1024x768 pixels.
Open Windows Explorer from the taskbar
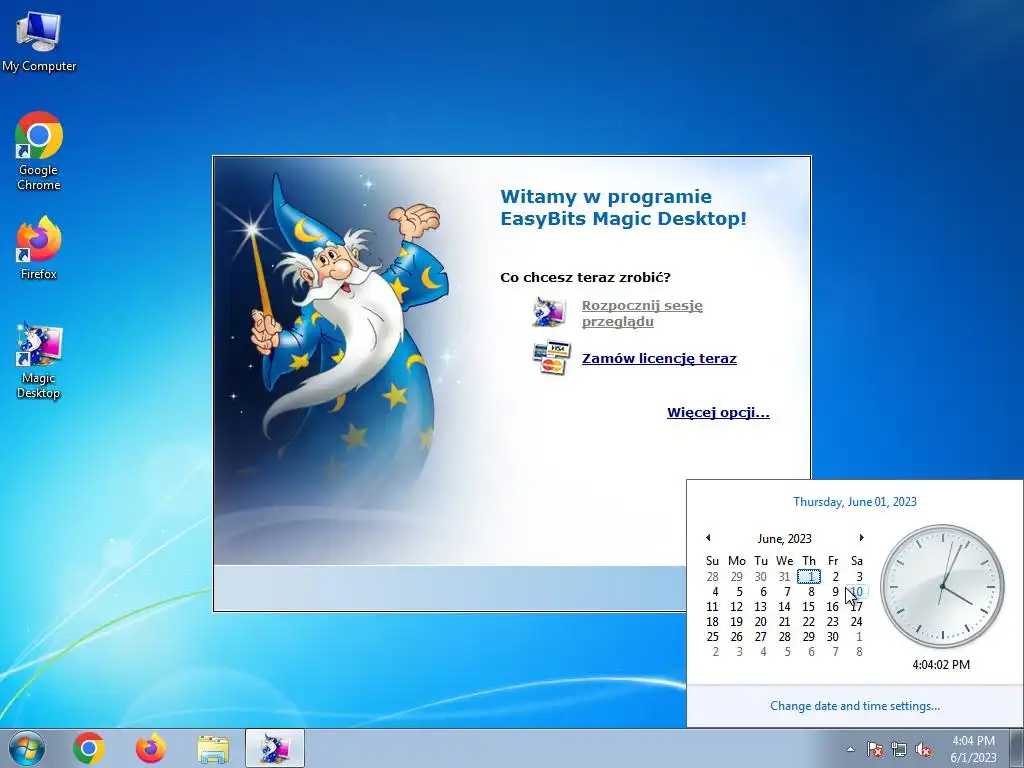tap(213, 748)
